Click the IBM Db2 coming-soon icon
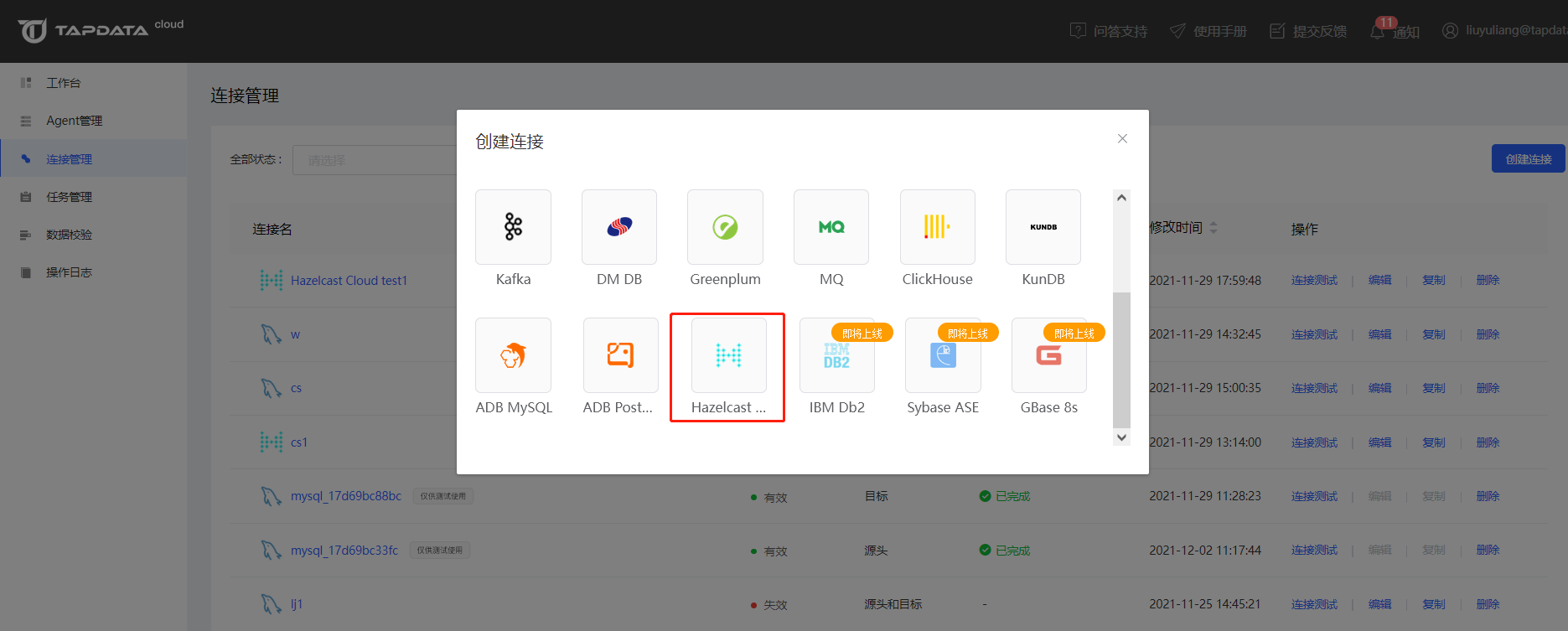Screen dimensions: 1568x631 click(837, 355)
